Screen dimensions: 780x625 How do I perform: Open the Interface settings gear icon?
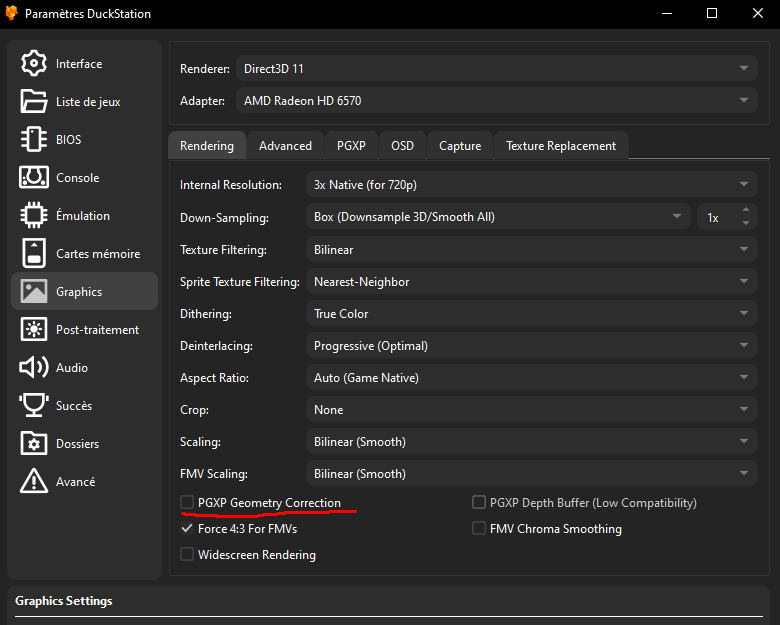[x=34, y=63]
